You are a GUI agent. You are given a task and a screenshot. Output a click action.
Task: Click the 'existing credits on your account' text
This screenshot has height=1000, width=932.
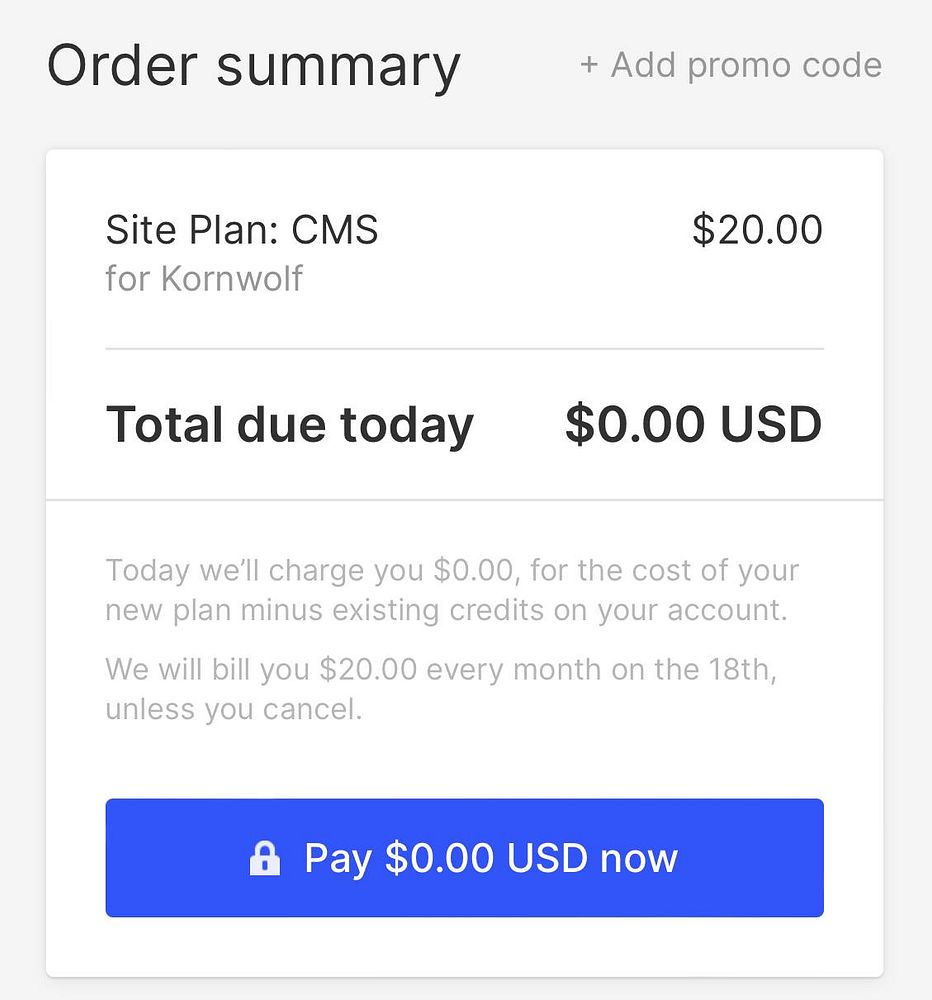580,610
